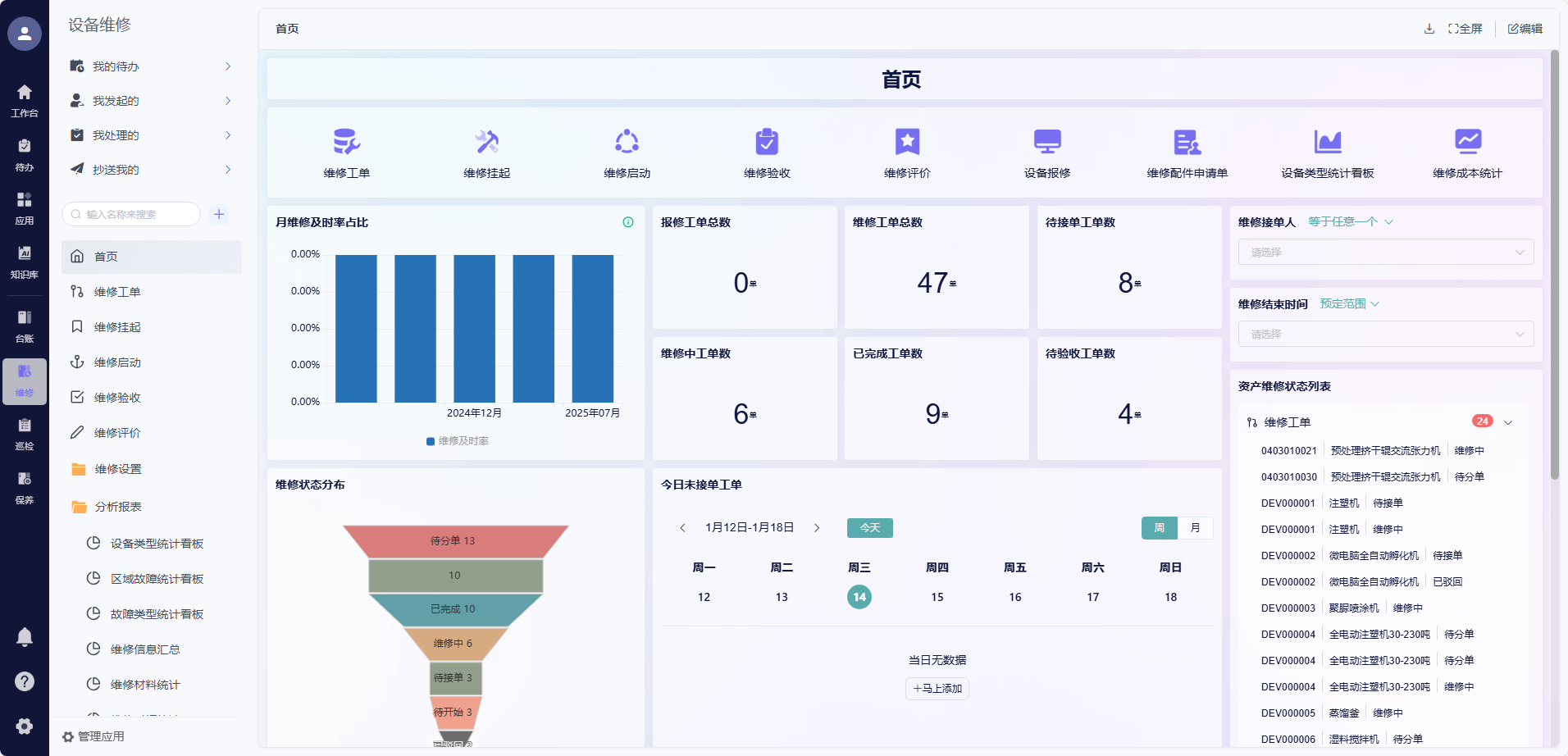
Task: Open the 维修工单 shortcut icon
Action: coord(346,143)
